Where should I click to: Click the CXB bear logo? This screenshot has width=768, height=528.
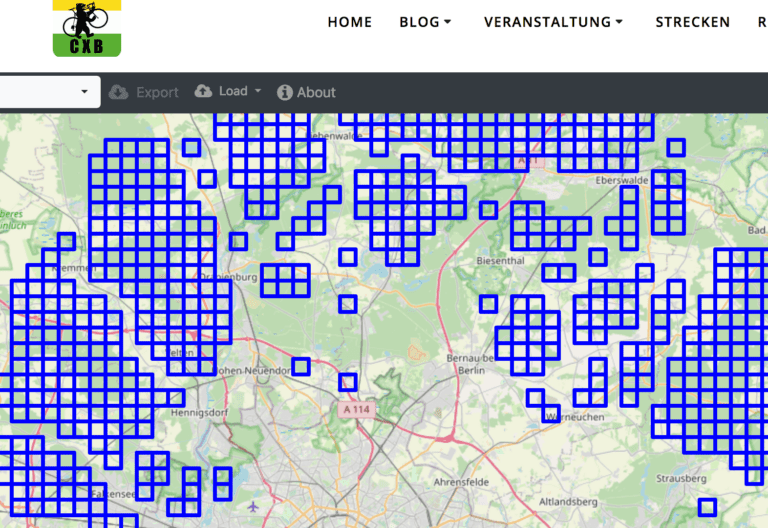(x=87, y=28)
